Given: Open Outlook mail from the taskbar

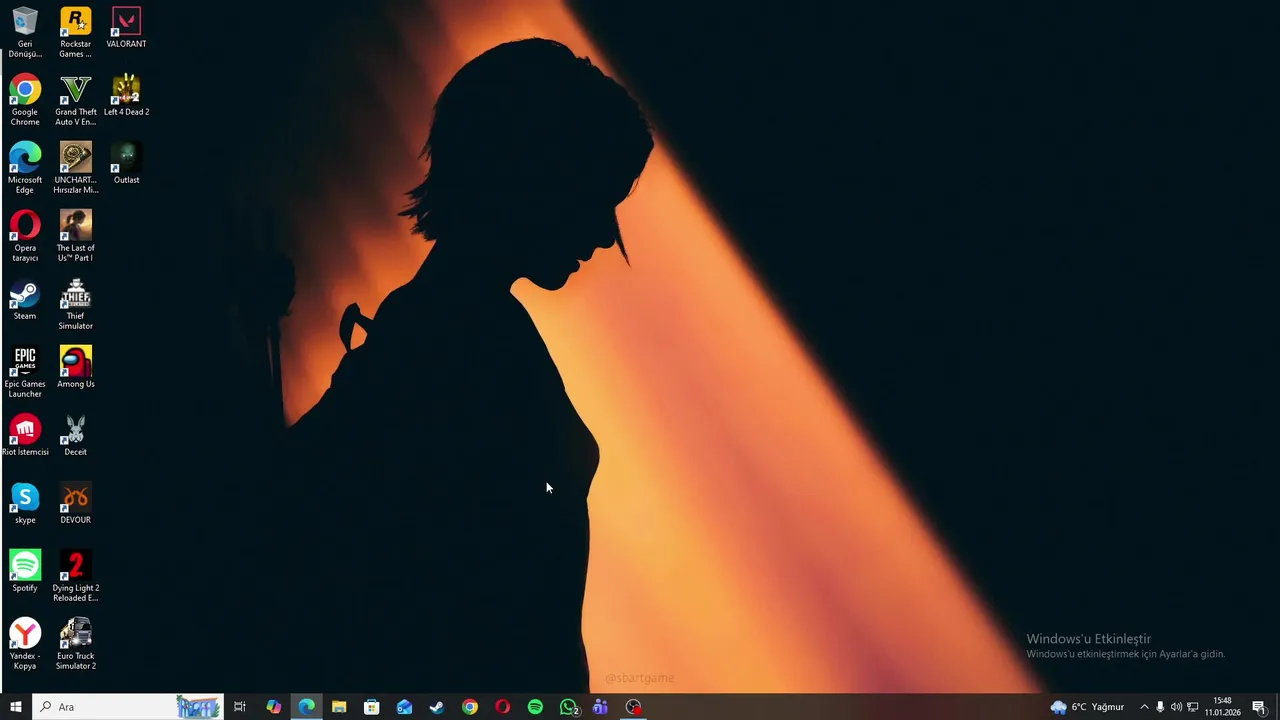Looking at the screenshot, I should pos(404,707).
